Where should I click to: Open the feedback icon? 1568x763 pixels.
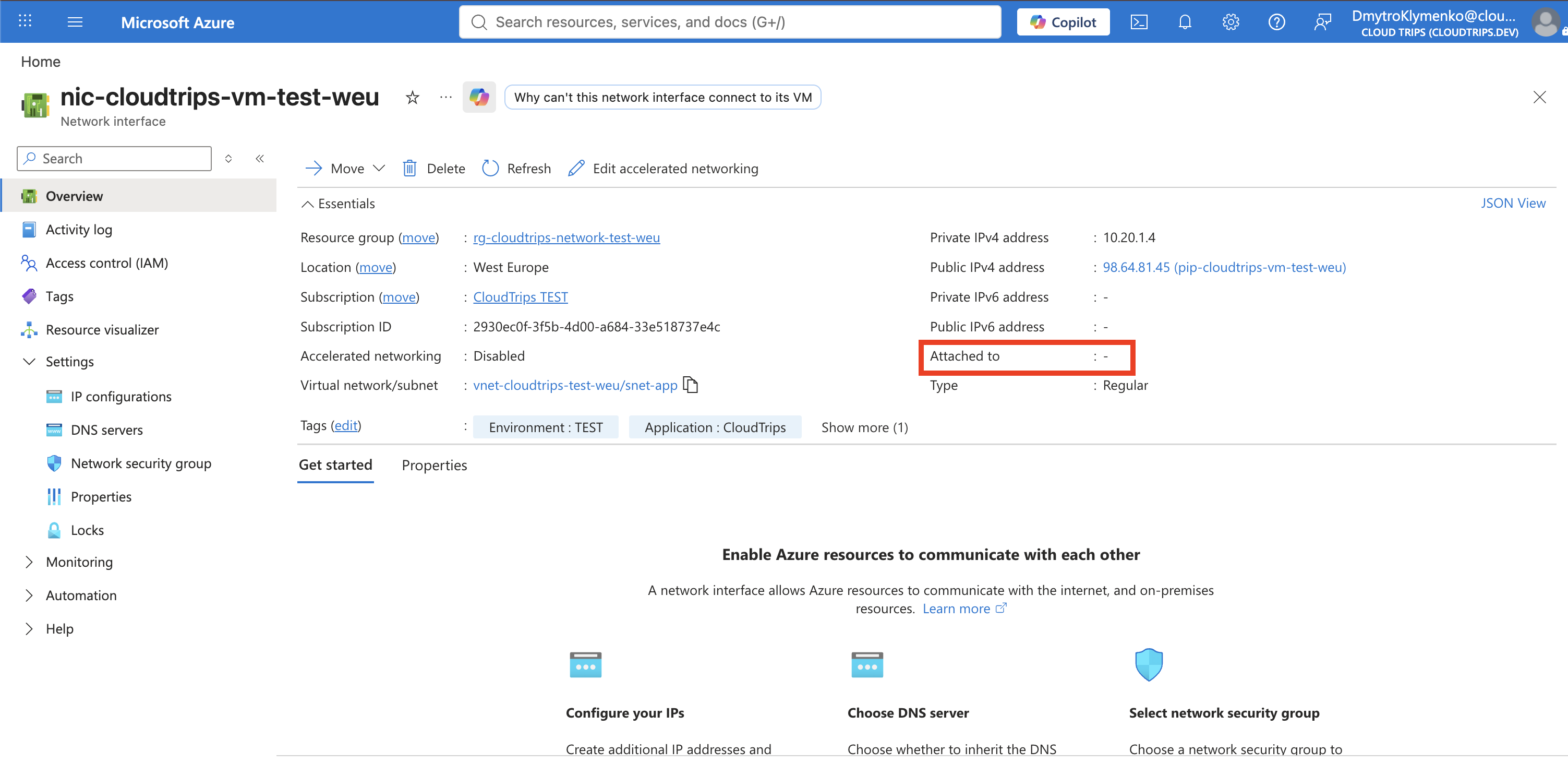tap(1322, 22)
